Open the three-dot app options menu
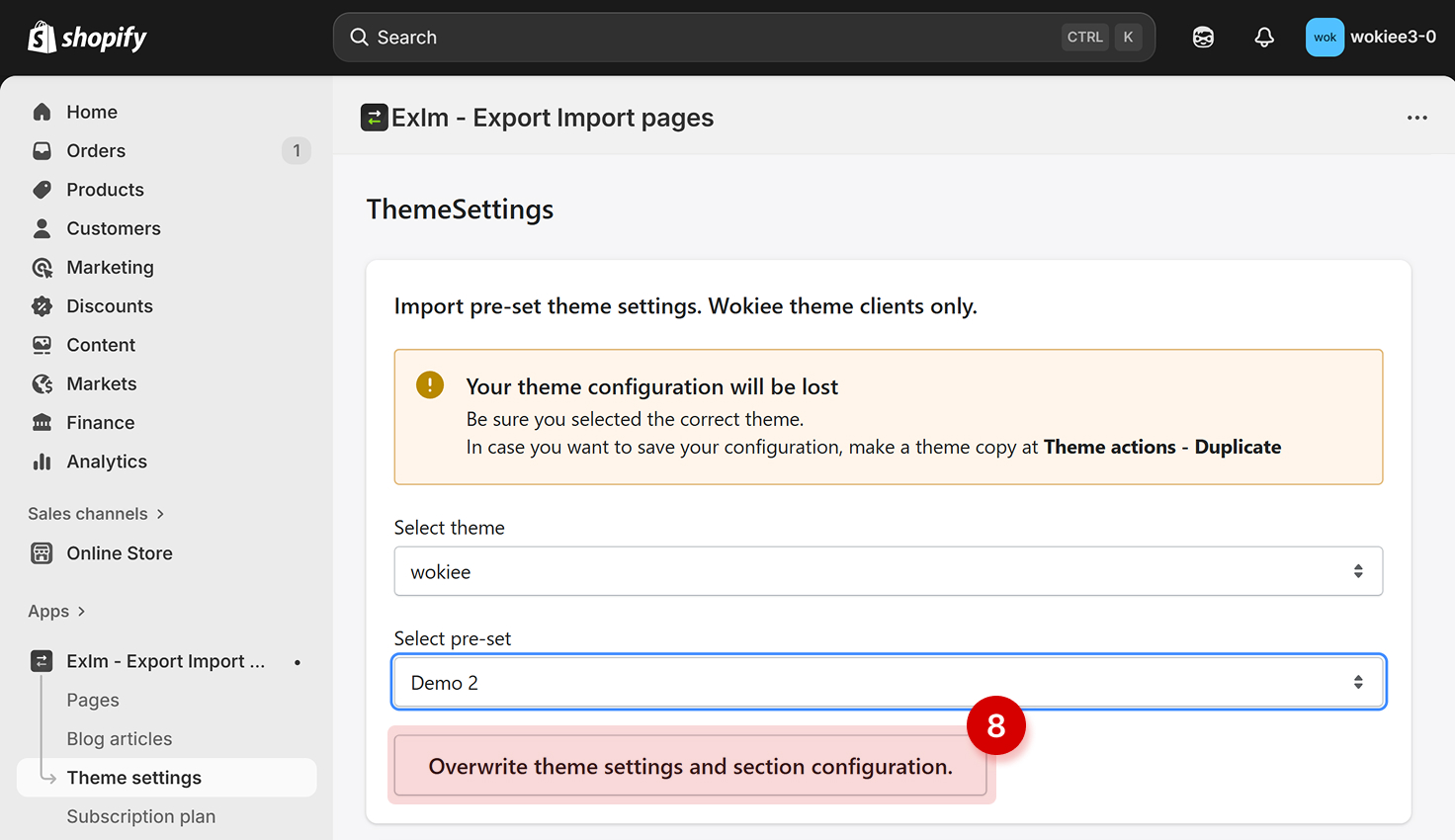Viewport: 1455px width, 840px height. click(x=1416, y=118)
